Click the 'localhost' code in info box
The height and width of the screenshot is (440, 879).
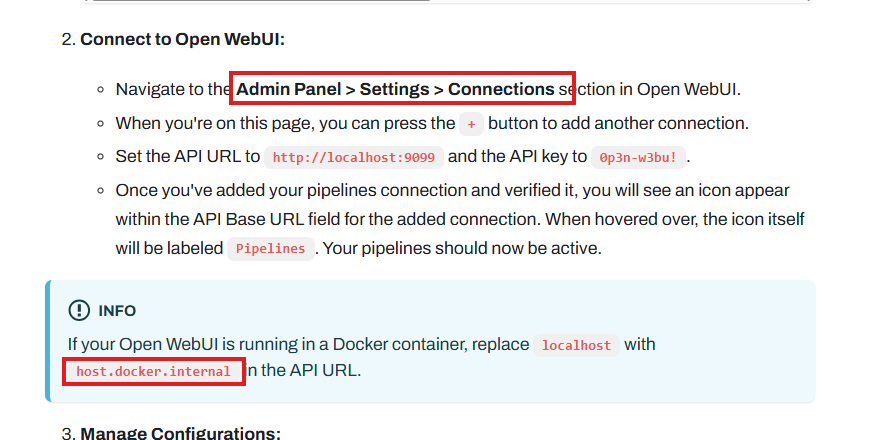tap(575, 345)
